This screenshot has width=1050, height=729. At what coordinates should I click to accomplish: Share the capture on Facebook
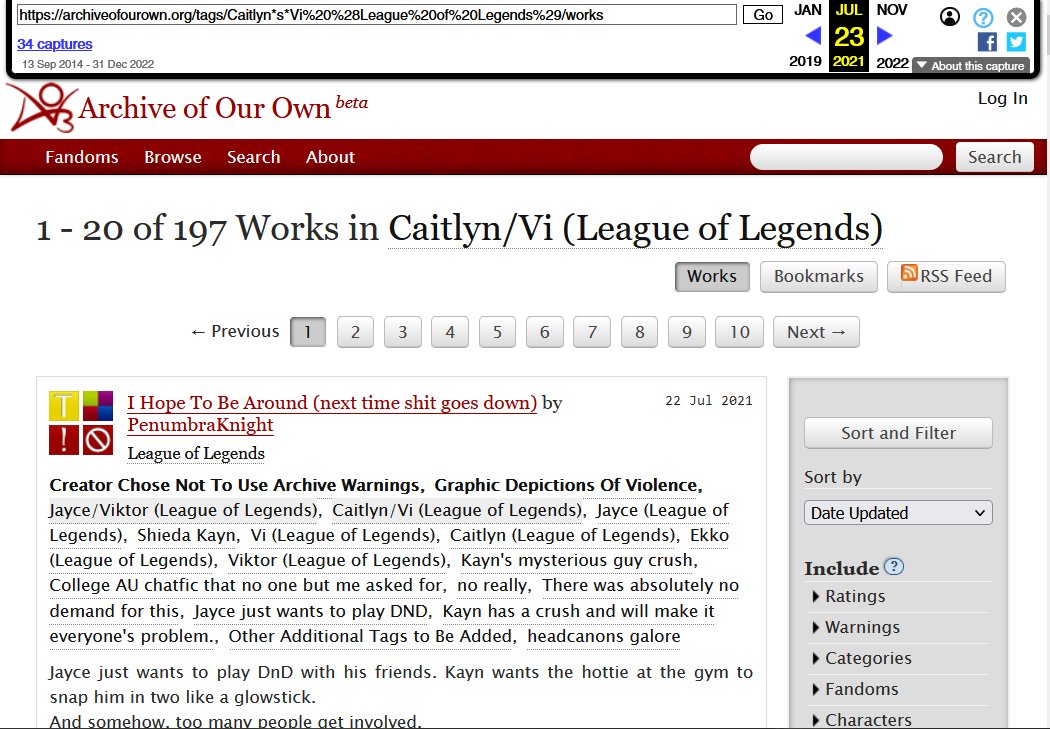coord(987,42)
